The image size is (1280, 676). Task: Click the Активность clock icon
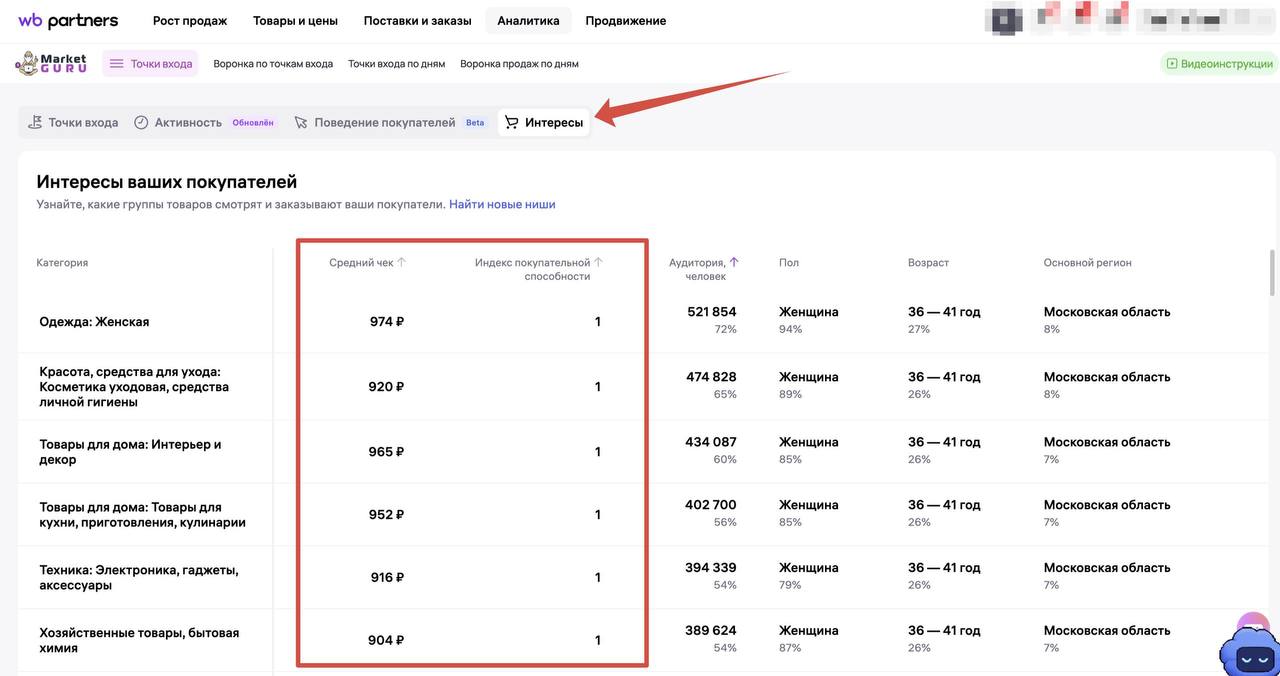[x=141, y=122]
